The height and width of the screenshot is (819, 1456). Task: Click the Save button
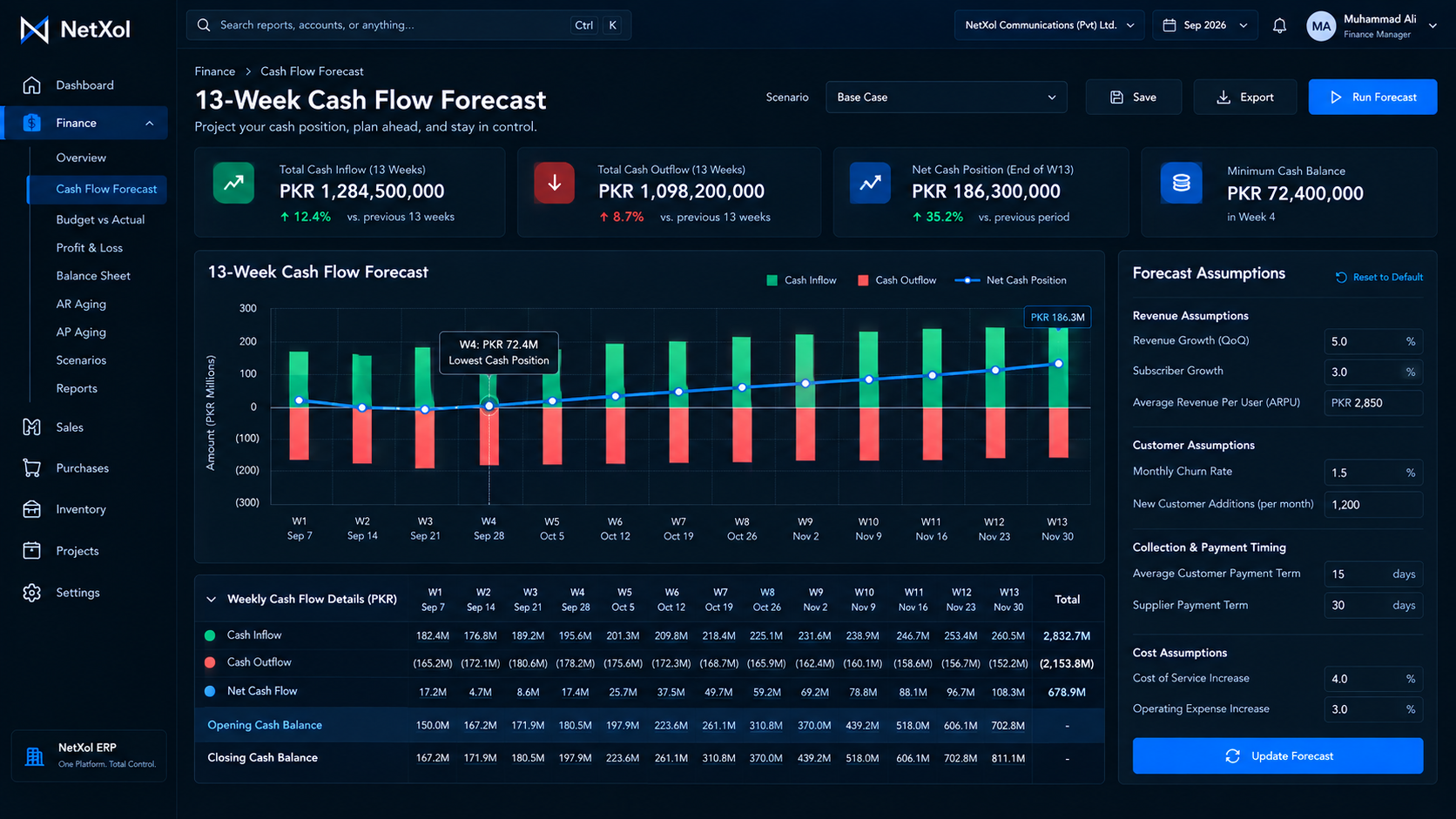click(1133, 97)
